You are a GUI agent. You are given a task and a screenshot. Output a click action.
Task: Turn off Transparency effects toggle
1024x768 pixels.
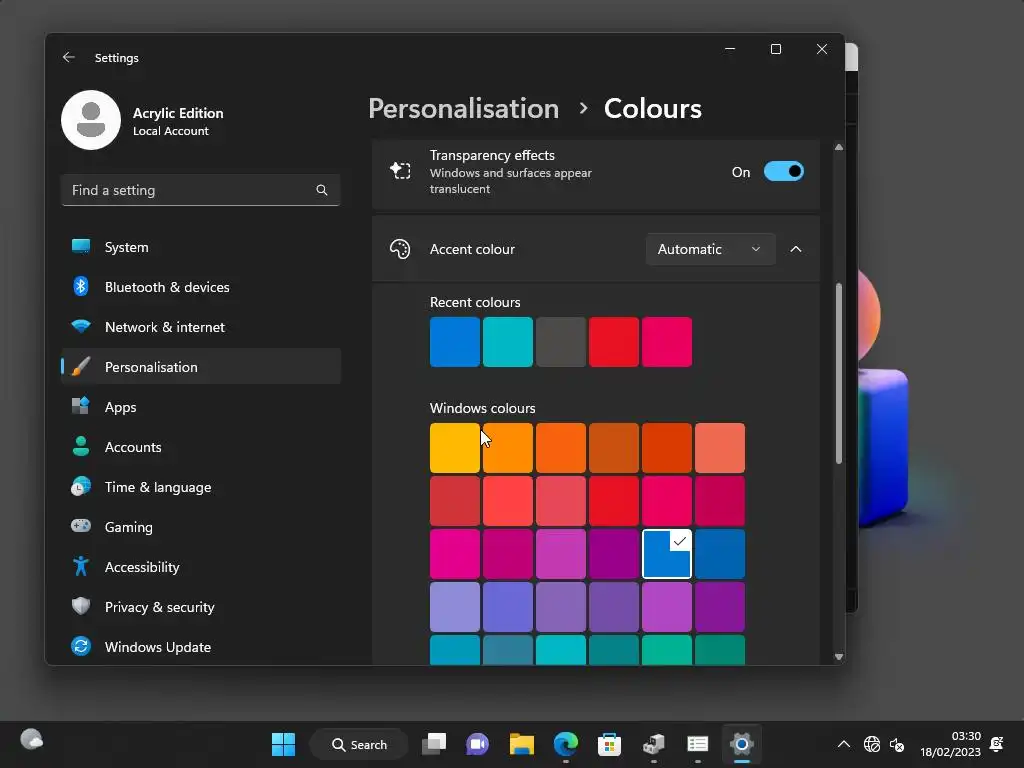784,172
